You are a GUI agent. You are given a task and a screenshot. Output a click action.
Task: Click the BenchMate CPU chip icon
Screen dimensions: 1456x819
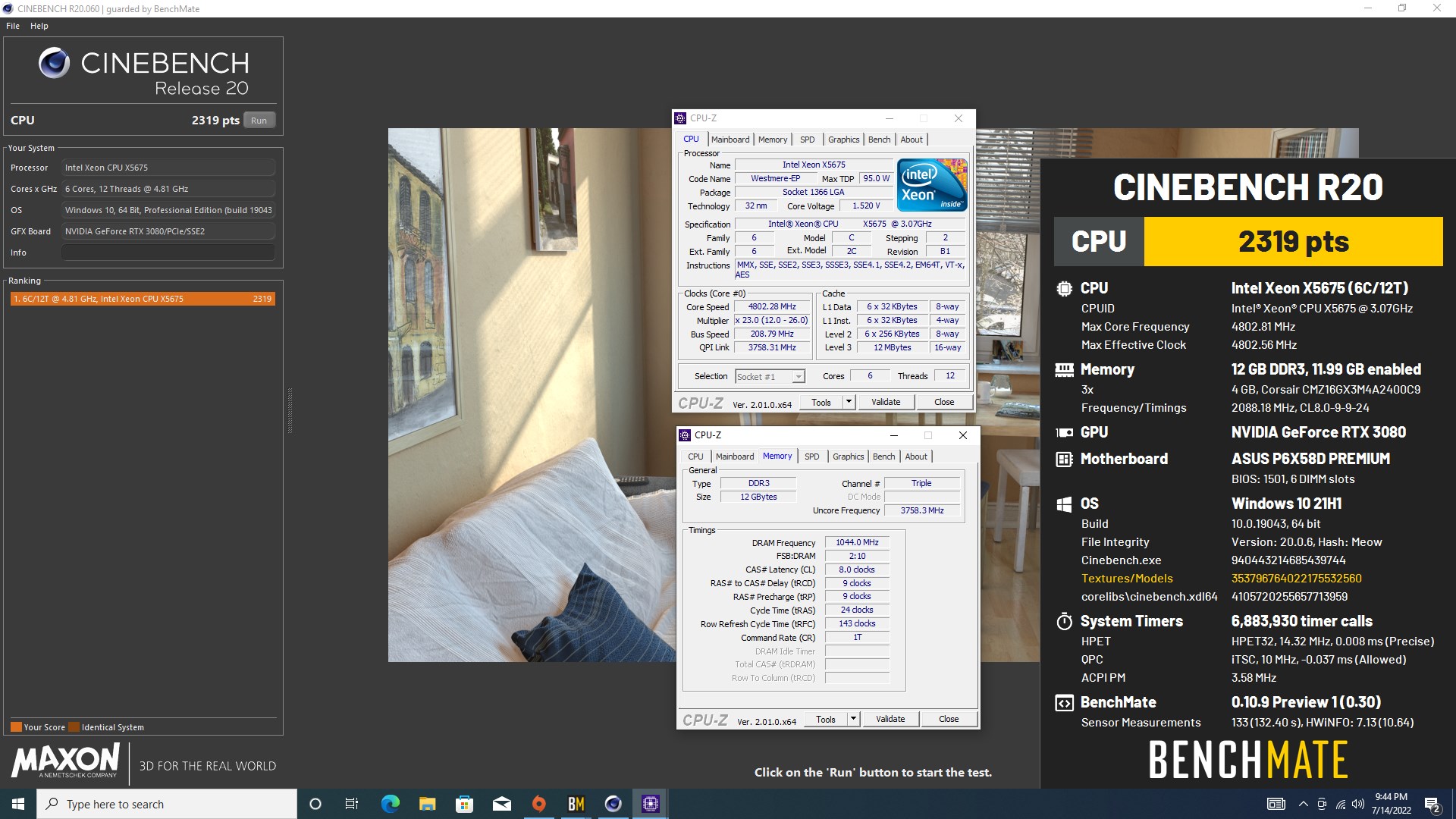click(x=1064, y=288)
